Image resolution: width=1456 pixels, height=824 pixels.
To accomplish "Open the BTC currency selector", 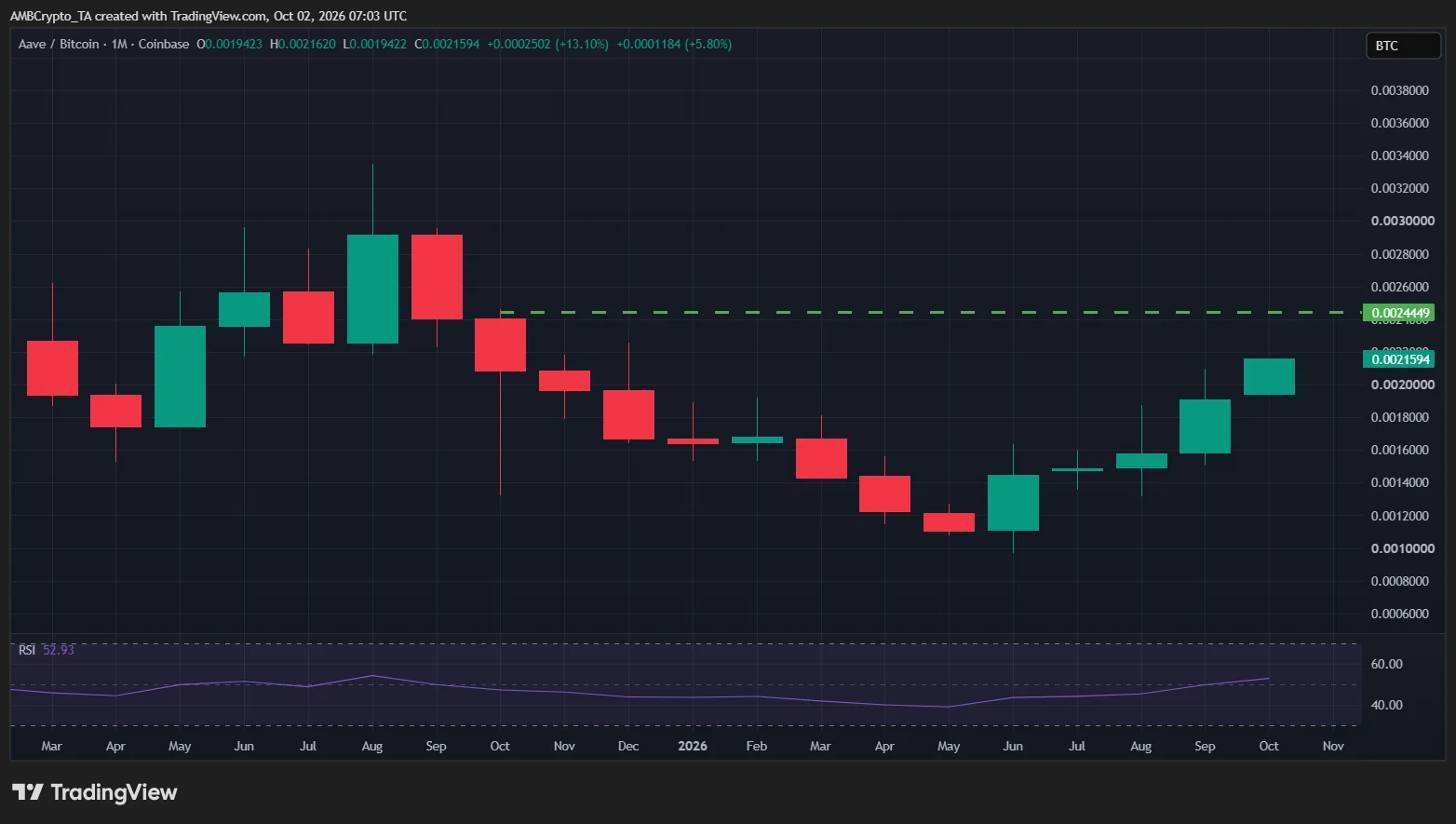I will click(x=1403, y=46).
